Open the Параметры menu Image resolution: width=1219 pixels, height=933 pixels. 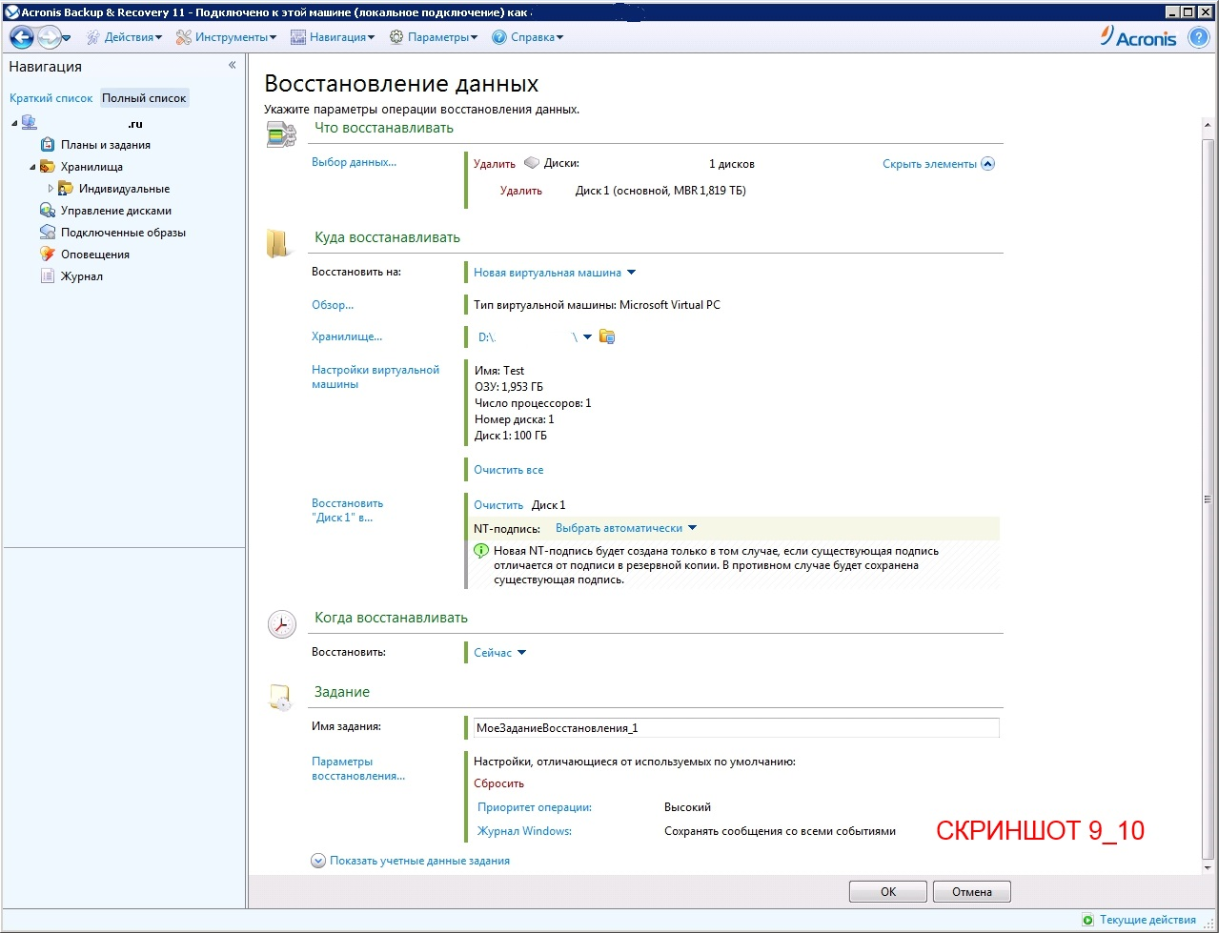coord(434,37)
